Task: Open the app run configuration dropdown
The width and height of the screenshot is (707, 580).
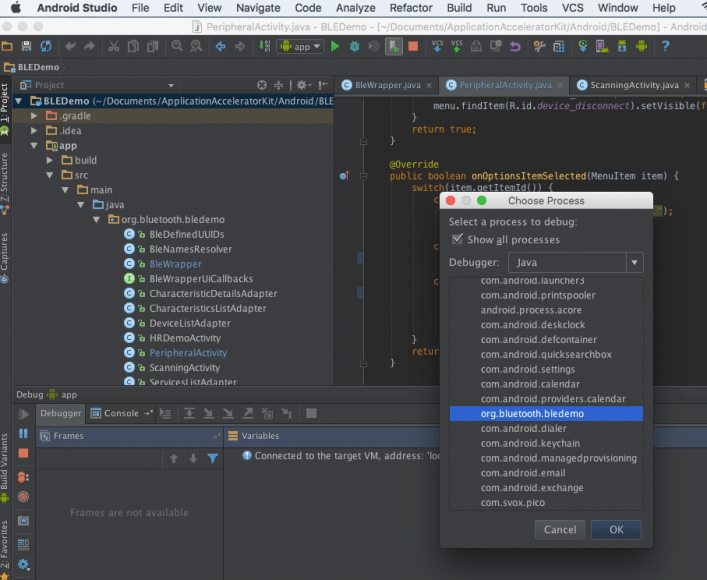Action: coord(300,46)
